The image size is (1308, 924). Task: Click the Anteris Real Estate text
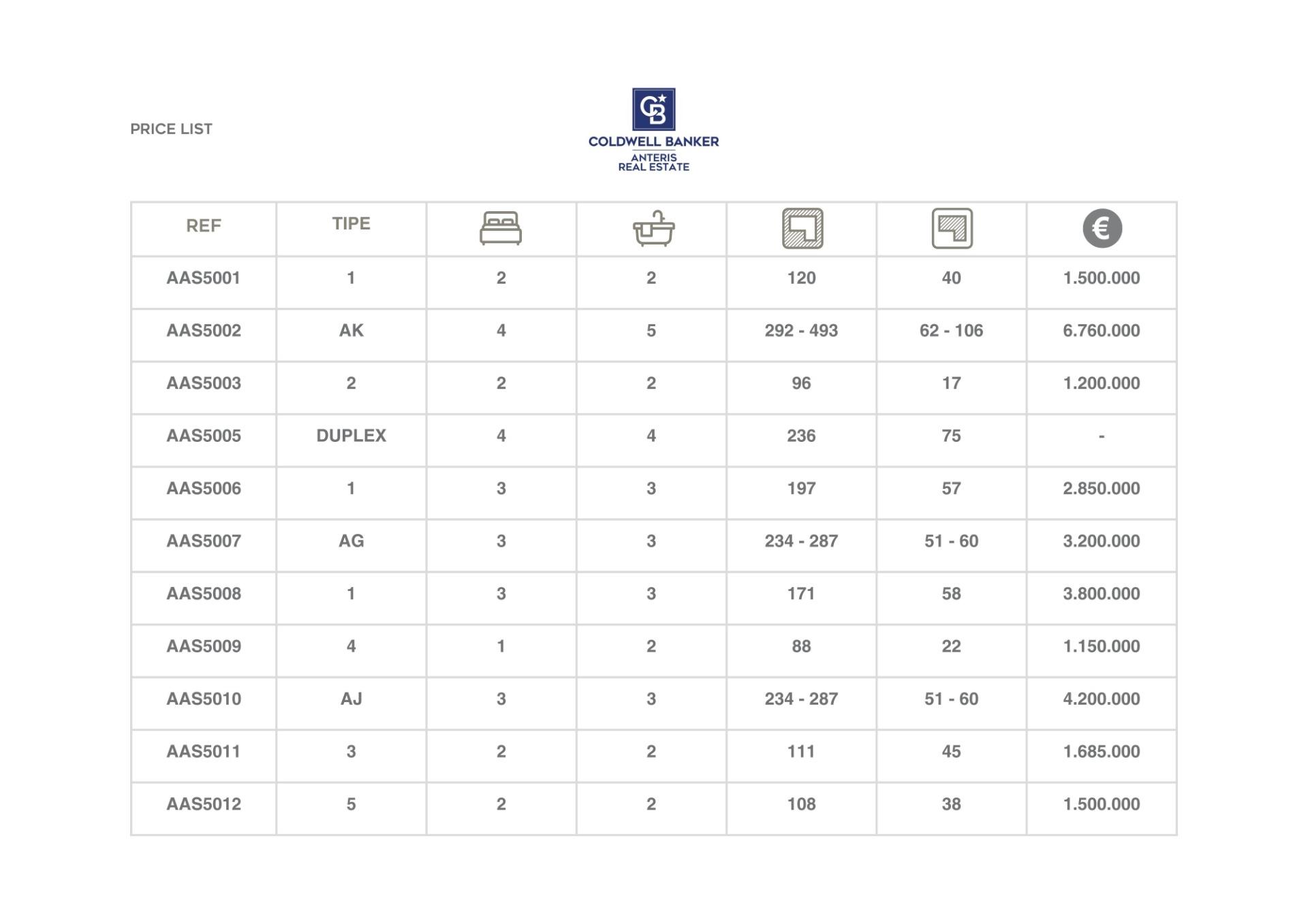click(653, 162)
